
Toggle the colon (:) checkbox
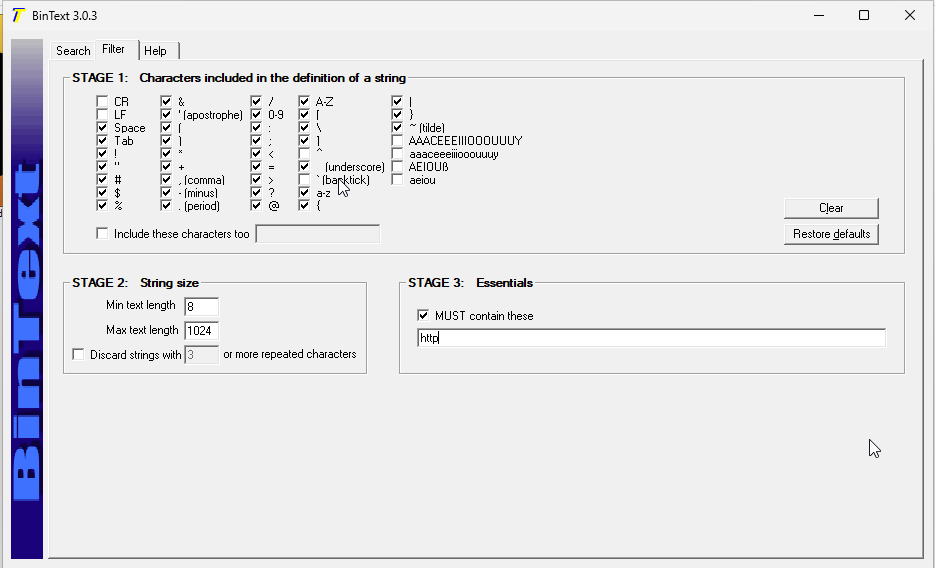tap(256, 128)
